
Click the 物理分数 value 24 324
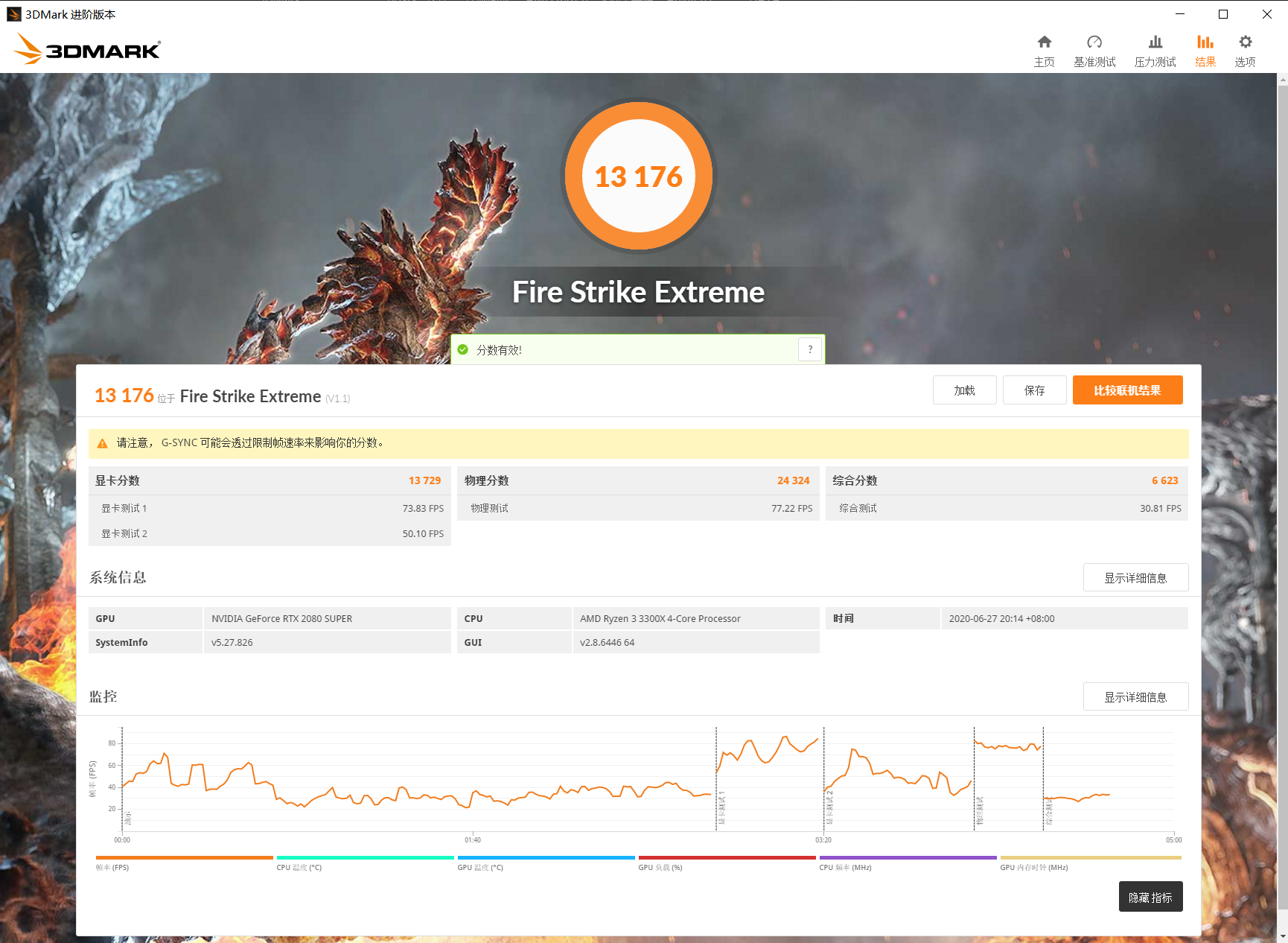793,480
